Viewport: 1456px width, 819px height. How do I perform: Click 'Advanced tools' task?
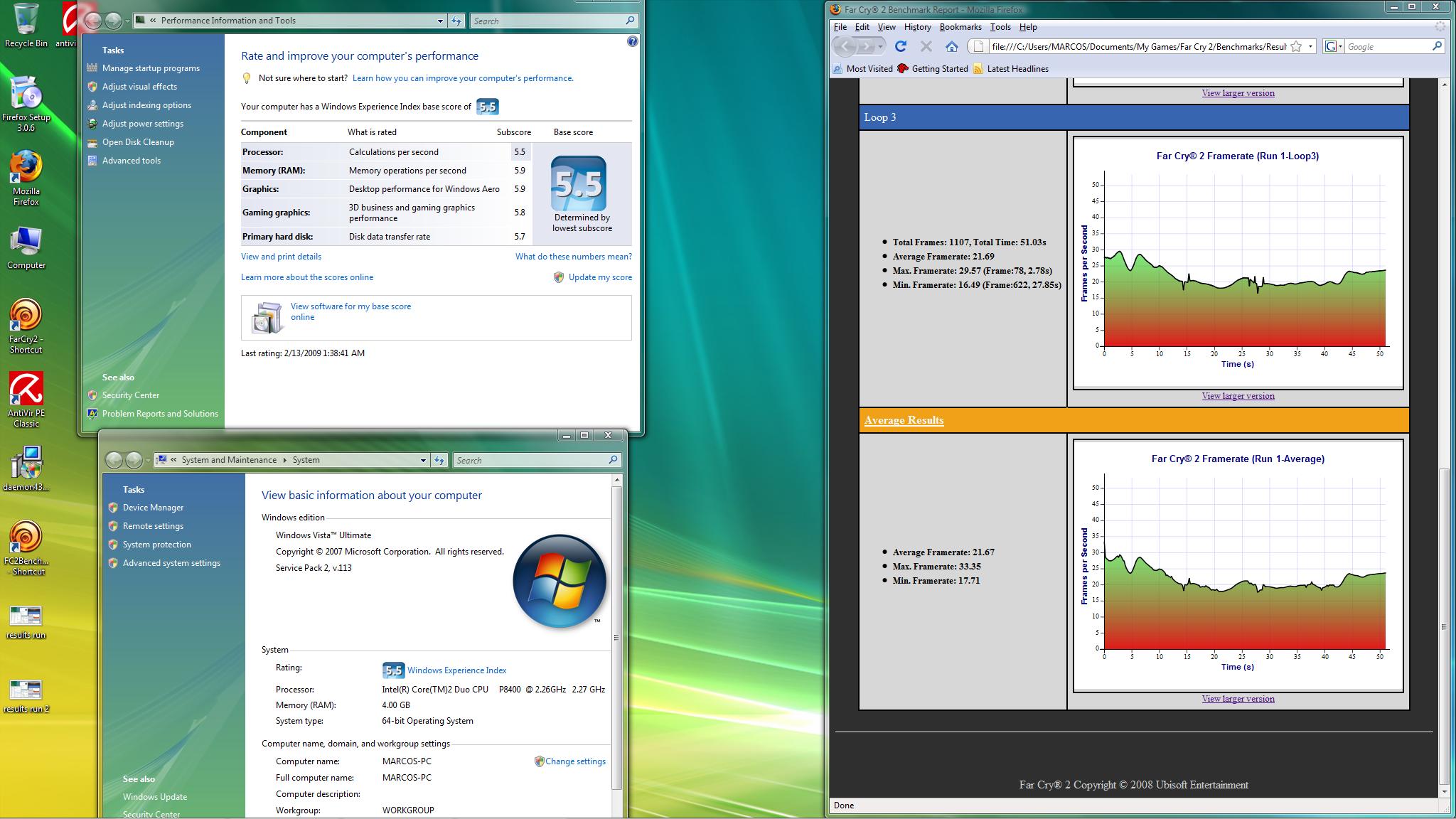[x=132, y=161]
